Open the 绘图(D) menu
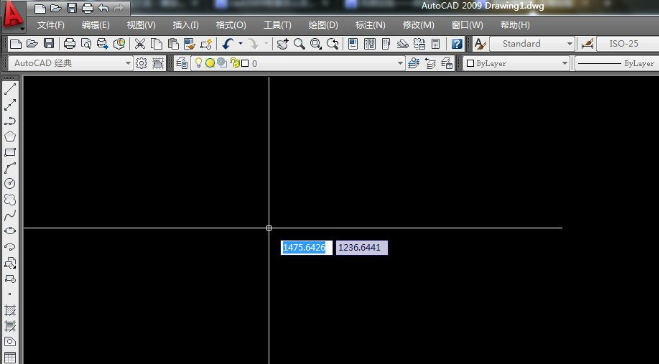 coord(323,25)
